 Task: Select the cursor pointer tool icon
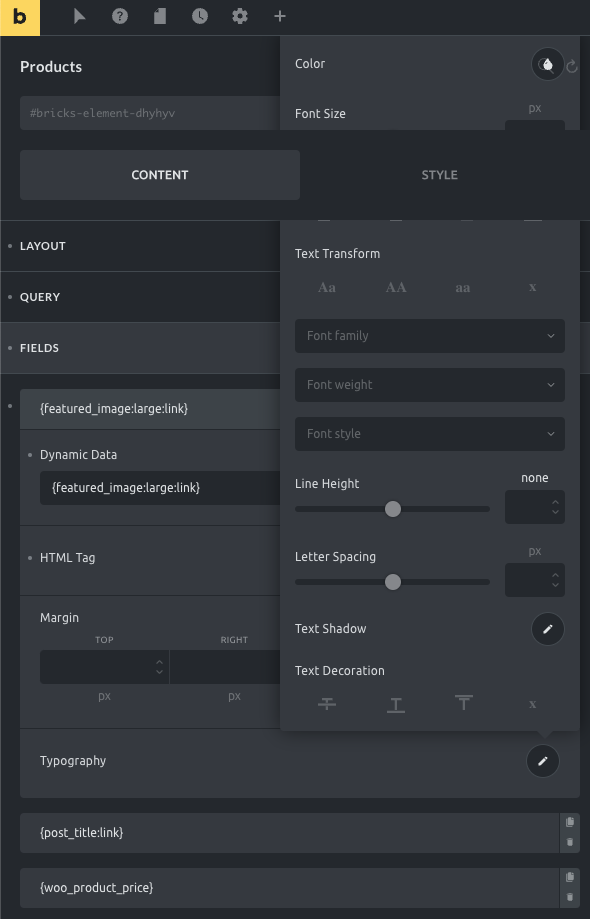tap(80, 16)
